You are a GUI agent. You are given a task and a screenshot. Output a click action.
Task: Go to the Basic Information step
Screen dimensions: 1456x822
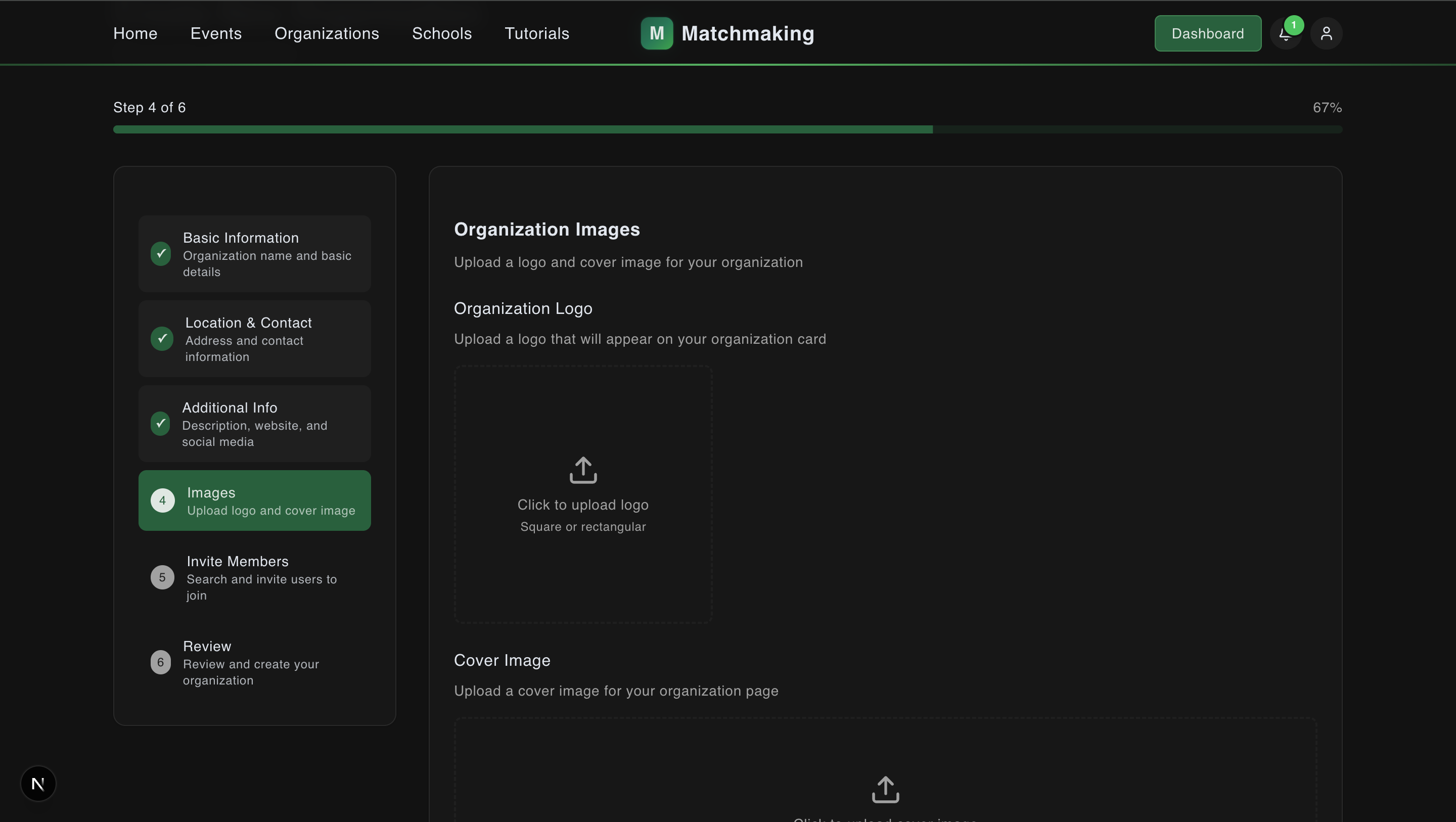pos(254,254)
